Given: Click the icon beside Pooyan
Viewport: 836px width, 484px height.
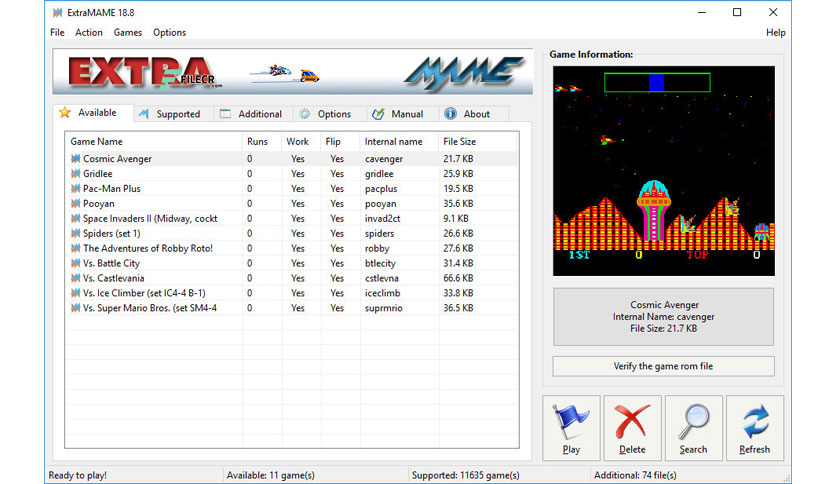Looking at the screenshot, I should click(76, 204).
